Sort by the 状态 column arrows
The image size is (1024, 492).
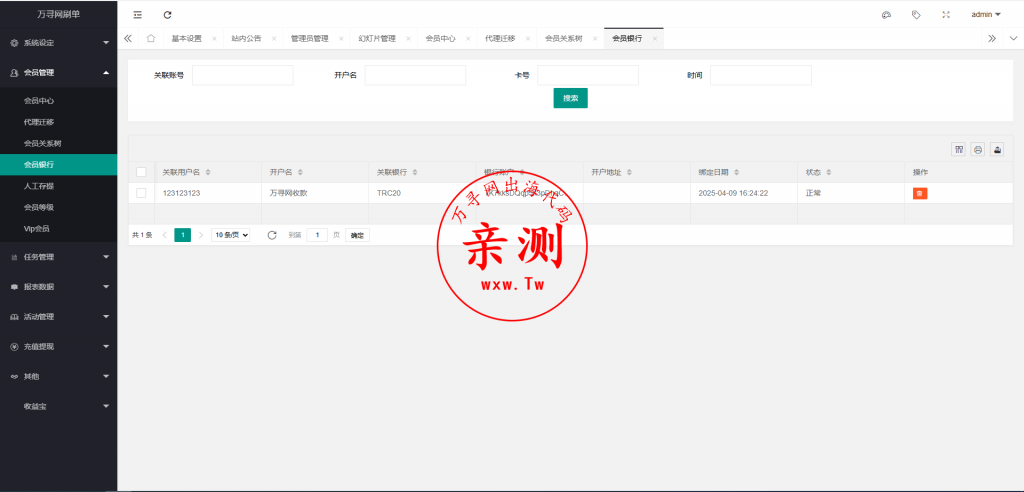point(829,172)
